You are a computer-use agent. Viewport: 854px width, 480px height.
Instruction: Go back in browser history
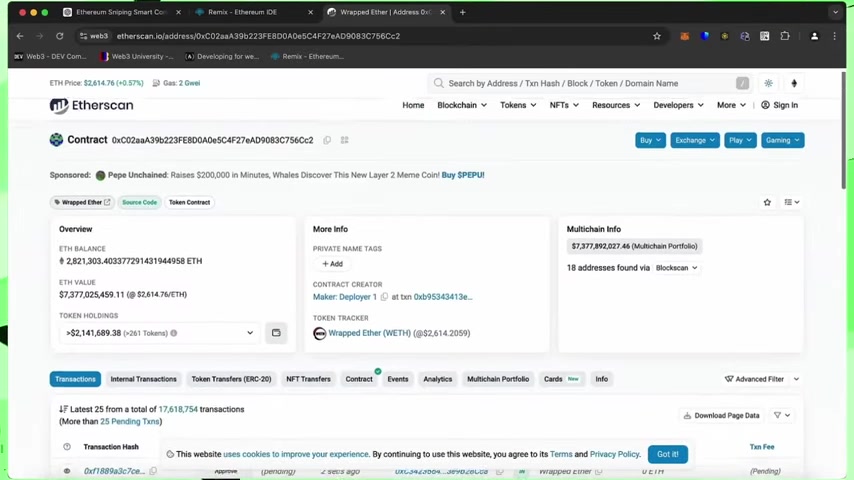coord(20,36)
